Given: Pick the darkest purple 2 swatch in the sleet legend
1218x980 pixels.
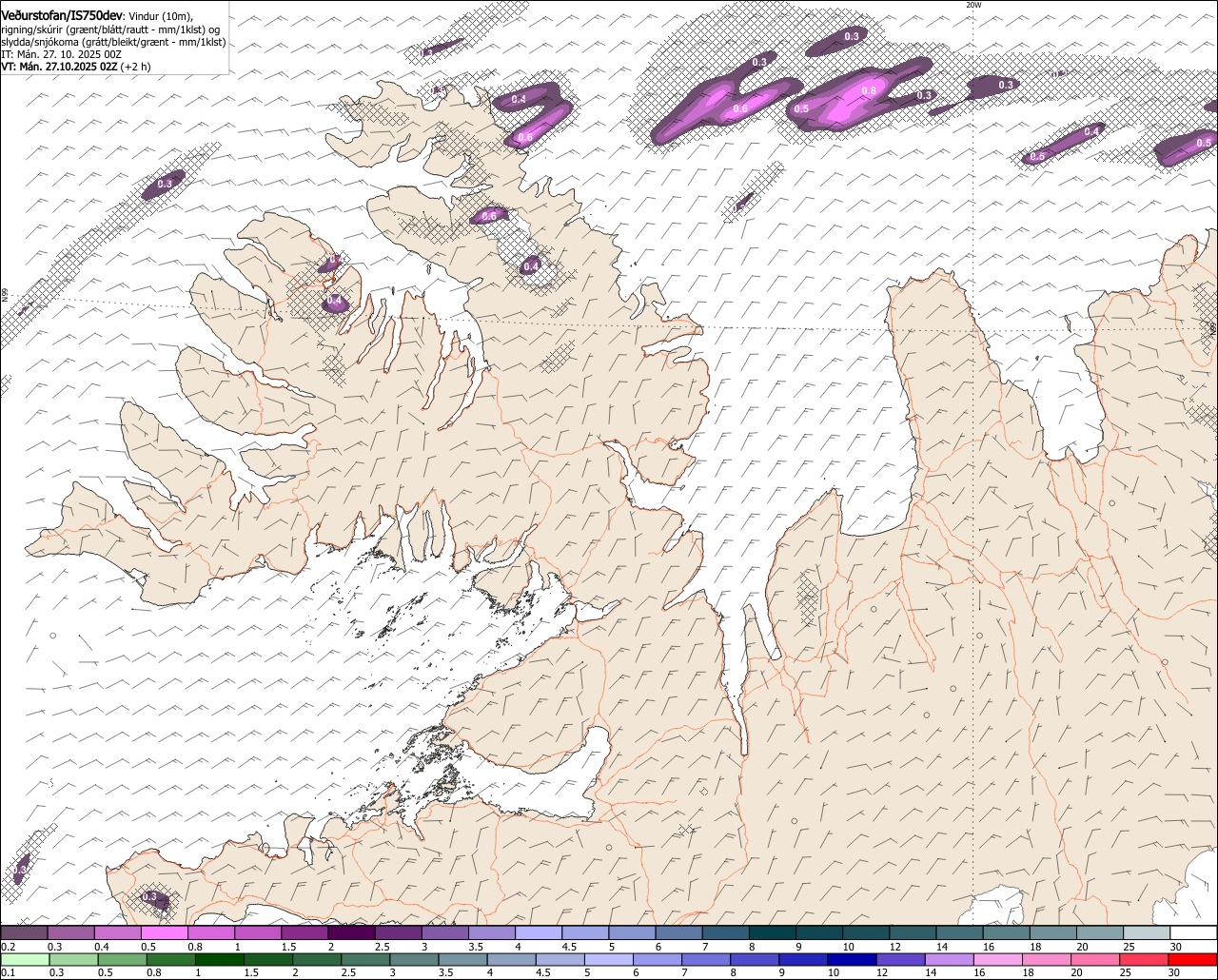Looking at the screenshot, I should pos(351,932).
